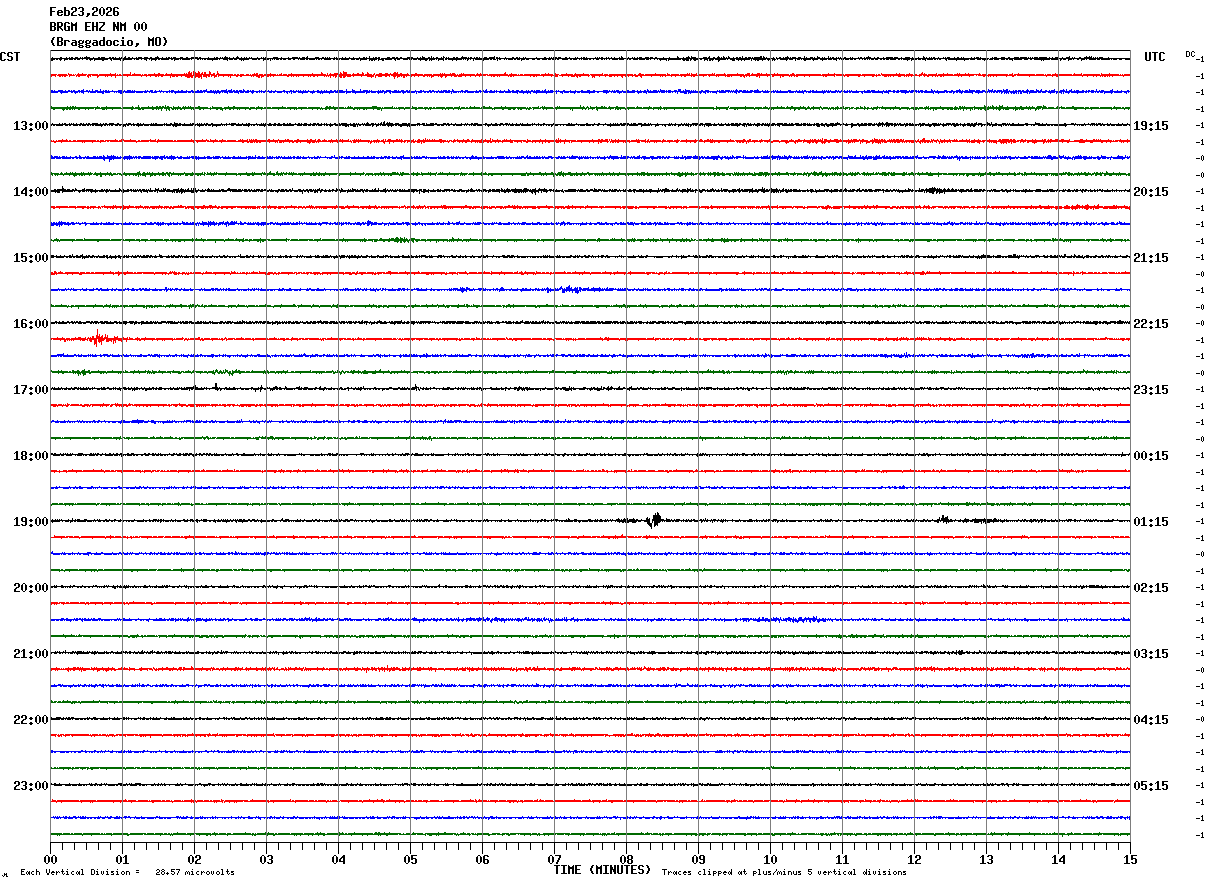Image resolution: width=1210 pixels, height=886 pixels.
Task: Click minute tick label 15 on x-axis
Action: [x=1130, y=860]
